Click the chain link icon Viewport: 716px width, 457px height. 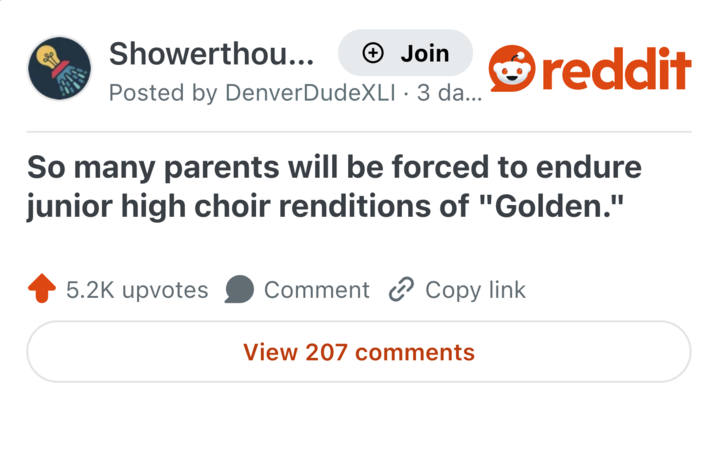[x=400, y=290]
